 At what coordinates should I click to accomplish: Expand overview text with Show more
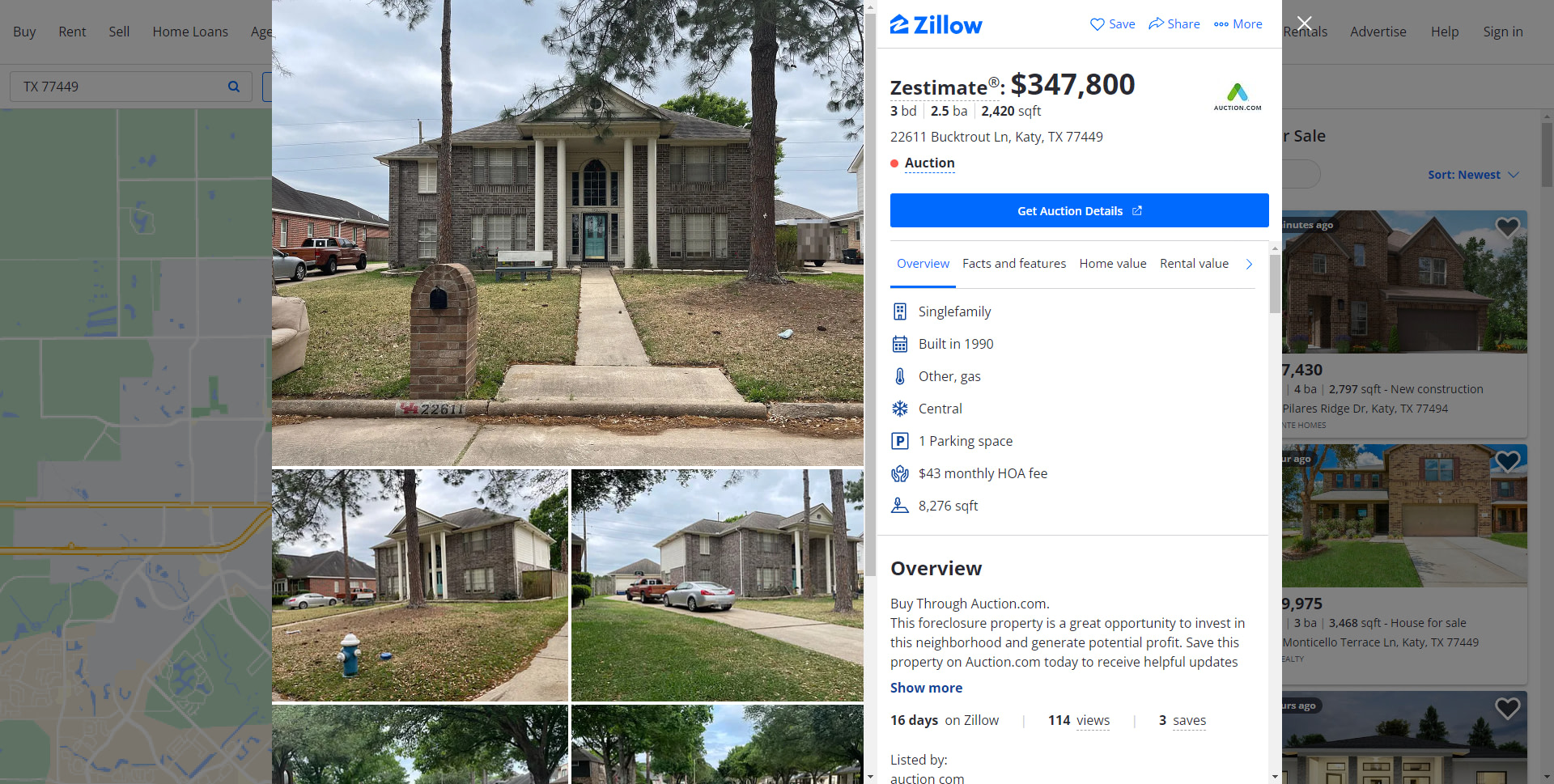pyautogui.click(x=926, y=688)
